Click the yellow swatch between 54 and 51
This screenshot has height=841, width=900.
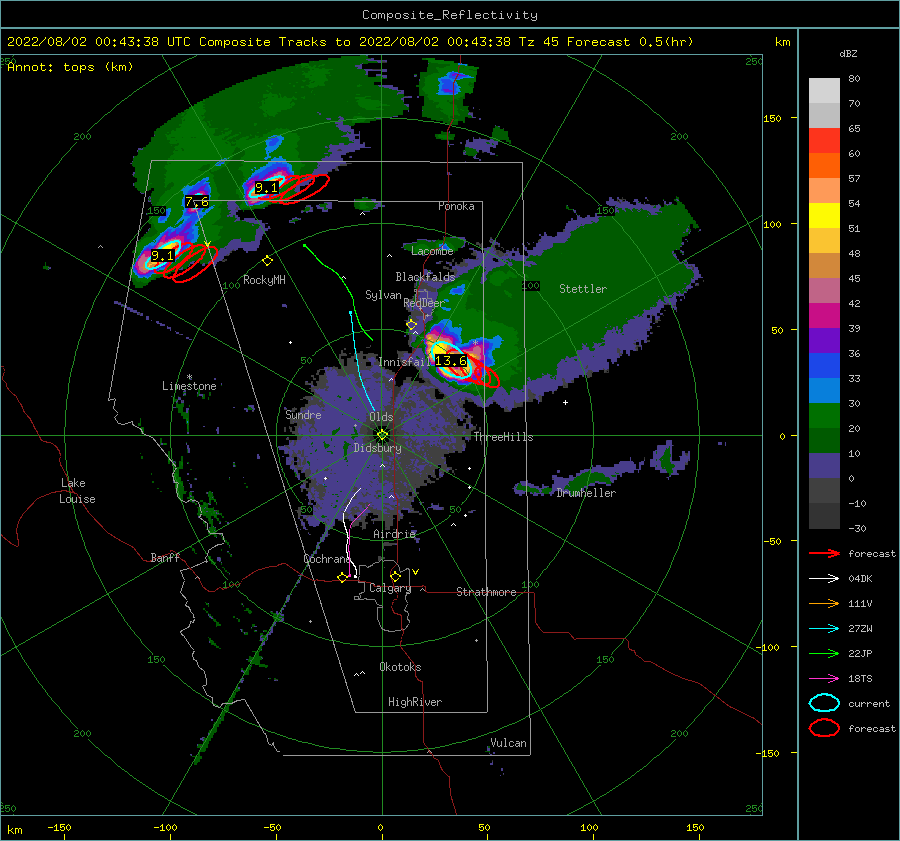(824, 215)
